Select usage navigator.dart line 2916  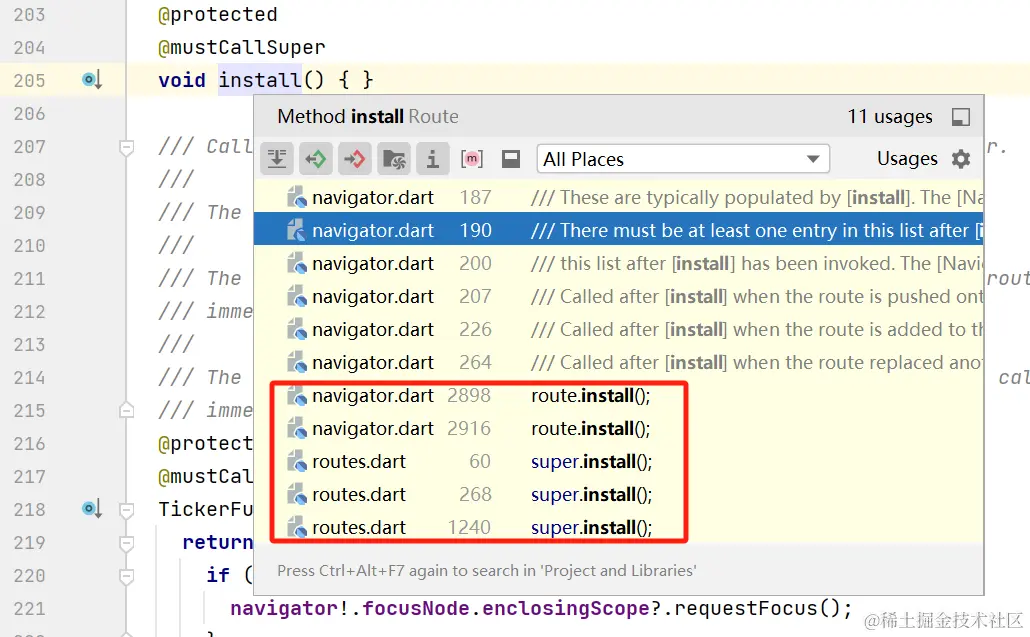coord(618,429)
